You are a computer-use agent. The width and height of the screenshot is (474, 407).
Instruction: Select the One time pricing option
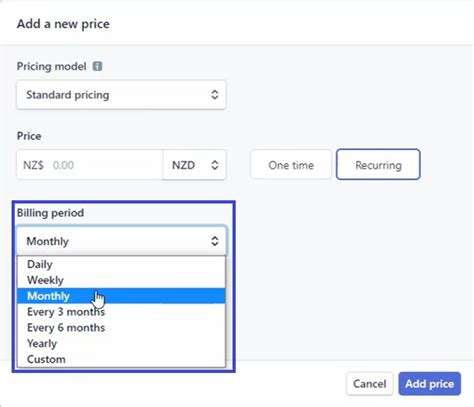point(291,165)
